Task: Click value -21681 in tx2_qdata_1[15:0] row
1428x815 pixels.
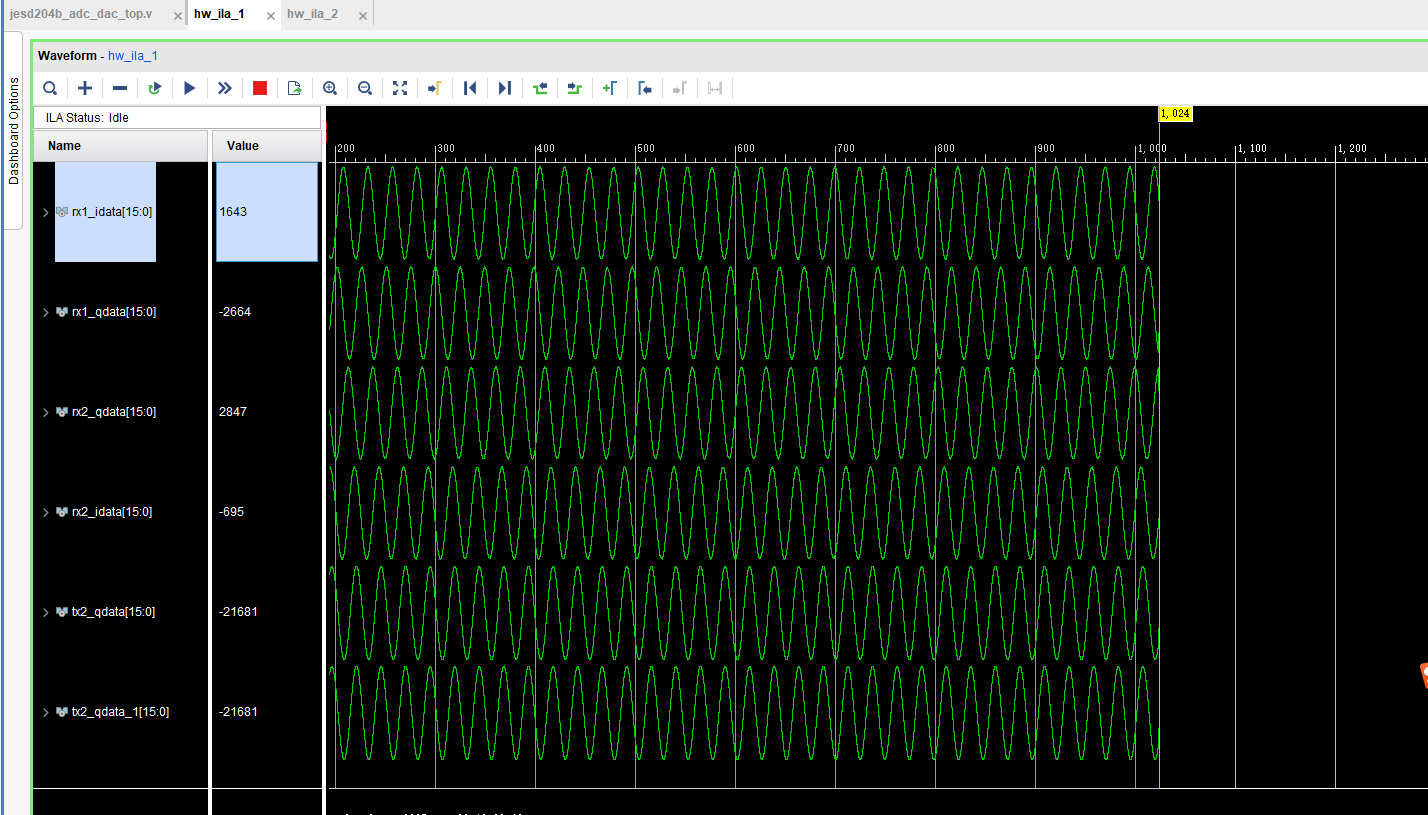Action: (x=238, y=712)
